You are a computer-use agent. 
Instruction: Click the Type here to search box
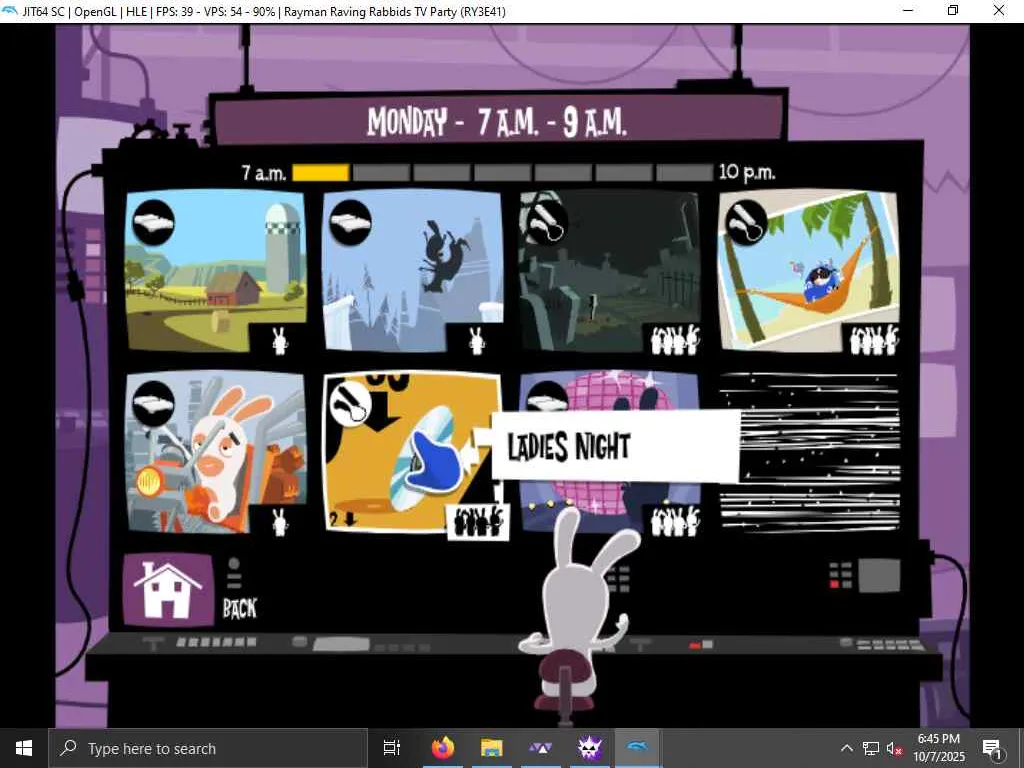(x=208, y=748)
